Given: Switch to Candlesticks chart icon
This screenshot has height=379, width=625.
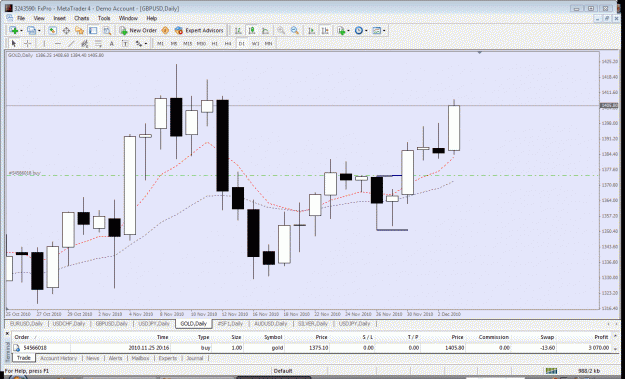Looking at the screenshot, I should [x=252, y=30].
